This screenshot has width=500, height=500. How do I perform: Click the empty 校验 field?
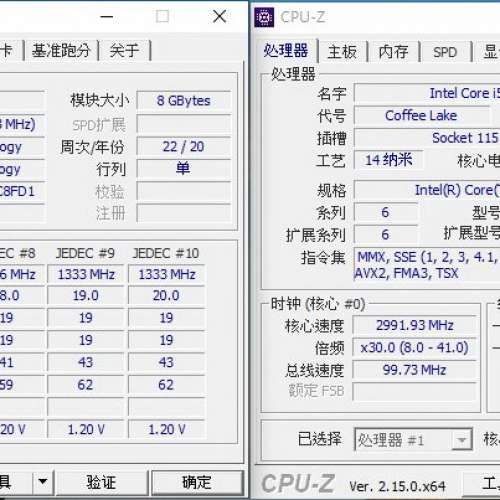click(x=184, y=191)
